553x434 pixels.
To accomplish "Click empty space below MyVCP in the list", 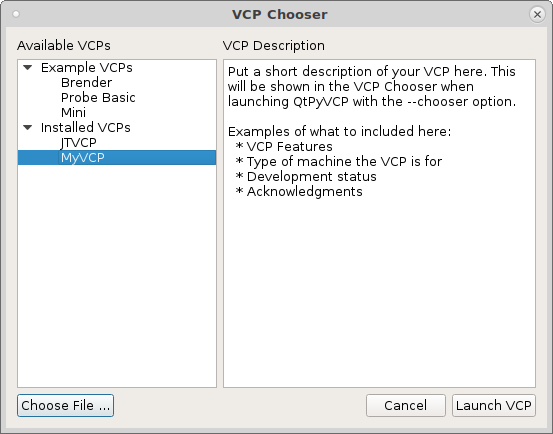I will pyautogui.click(x=117, y=275).
